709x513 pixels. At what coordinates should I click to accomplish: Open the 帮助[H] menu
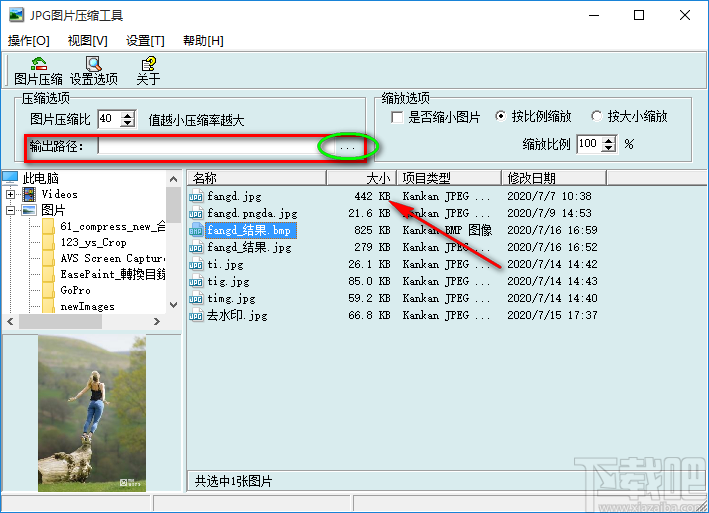203,41
